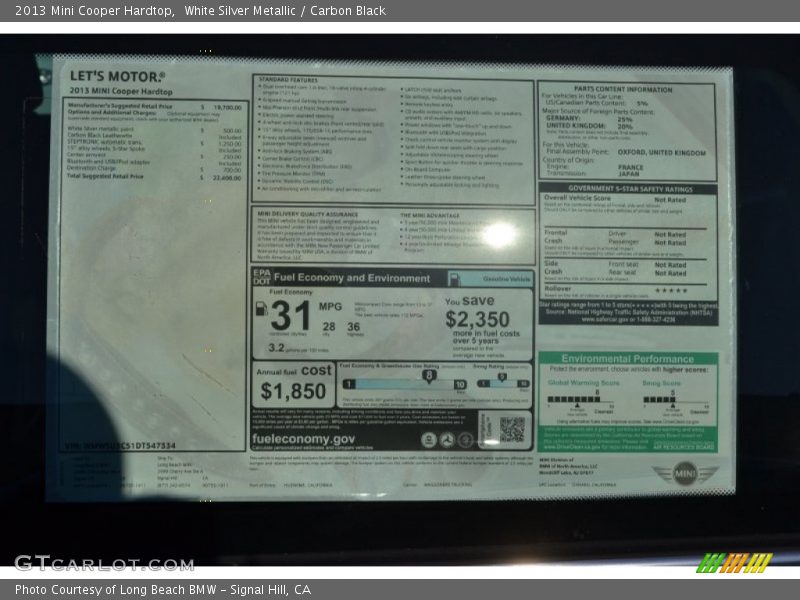Click the 'Smog Score' bar

click(x=659, y=399)
